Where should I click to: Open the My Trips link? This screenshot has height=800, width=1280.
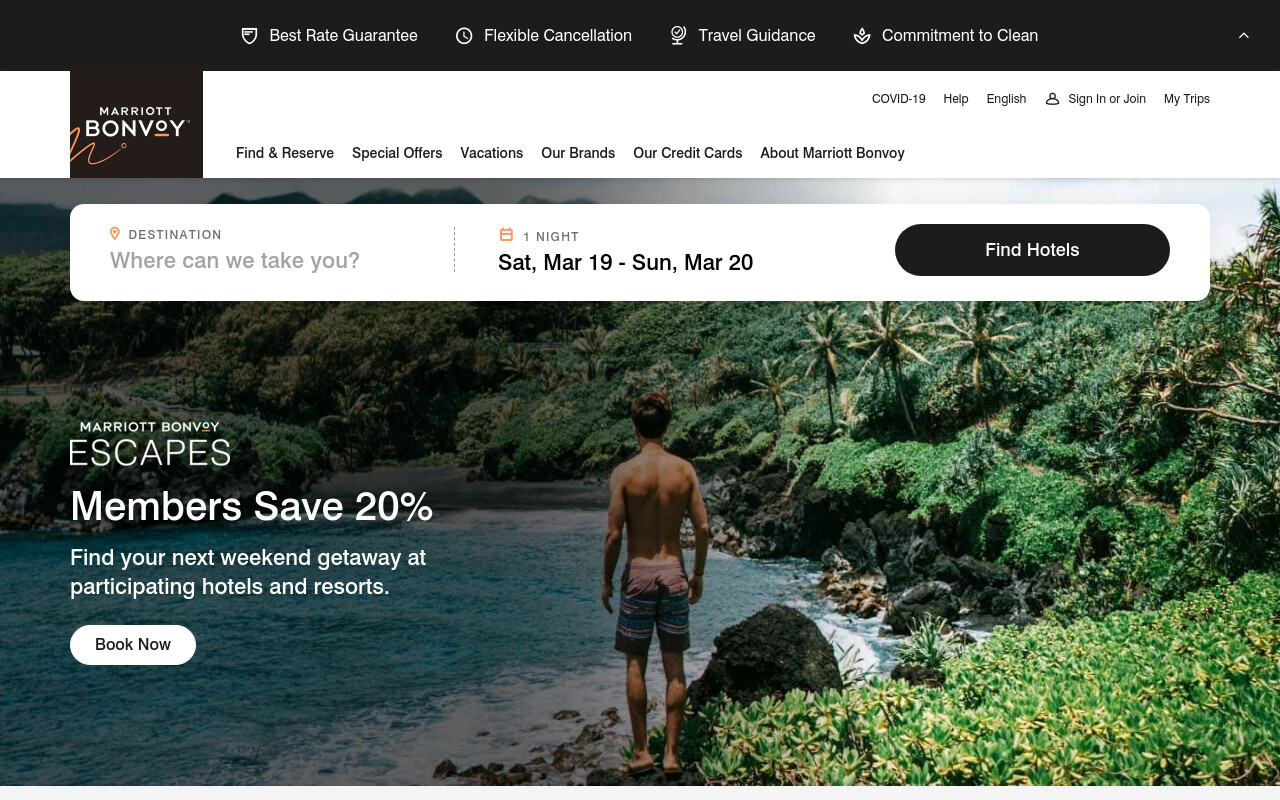point(1187,99)
